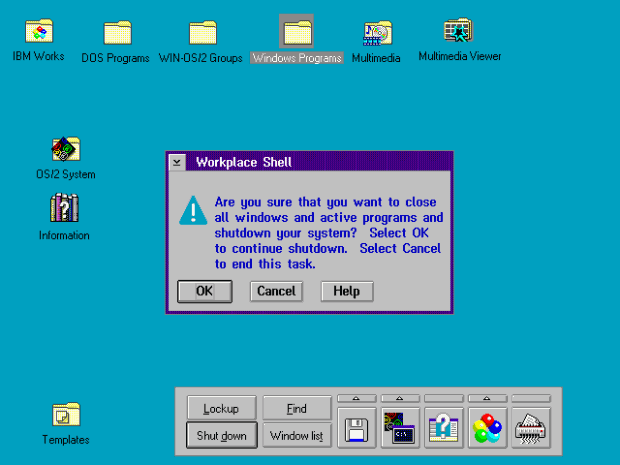
Task: Click the Help button in the dialog
Action: pyautogui.click(x=347, y=291)
